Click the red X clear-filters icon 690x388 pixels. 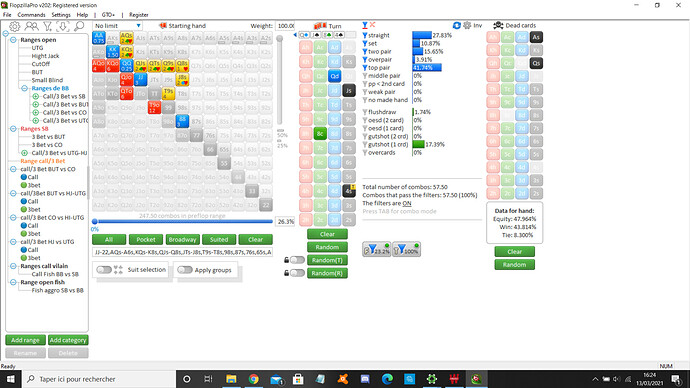pos(372,25)
